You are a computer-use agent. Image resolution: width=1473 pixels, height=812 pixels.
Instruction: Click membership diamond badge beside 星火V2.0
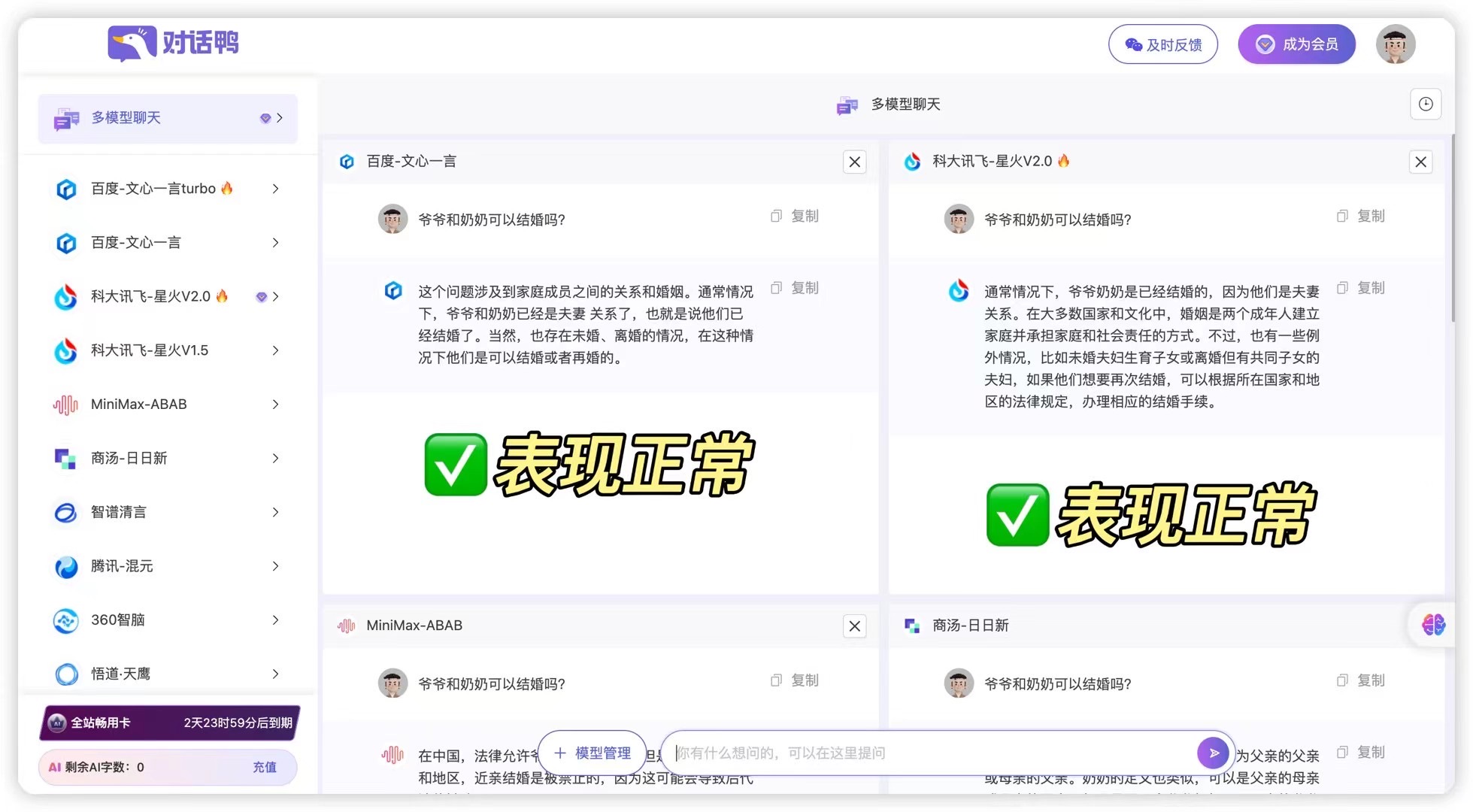pos(261,297)
